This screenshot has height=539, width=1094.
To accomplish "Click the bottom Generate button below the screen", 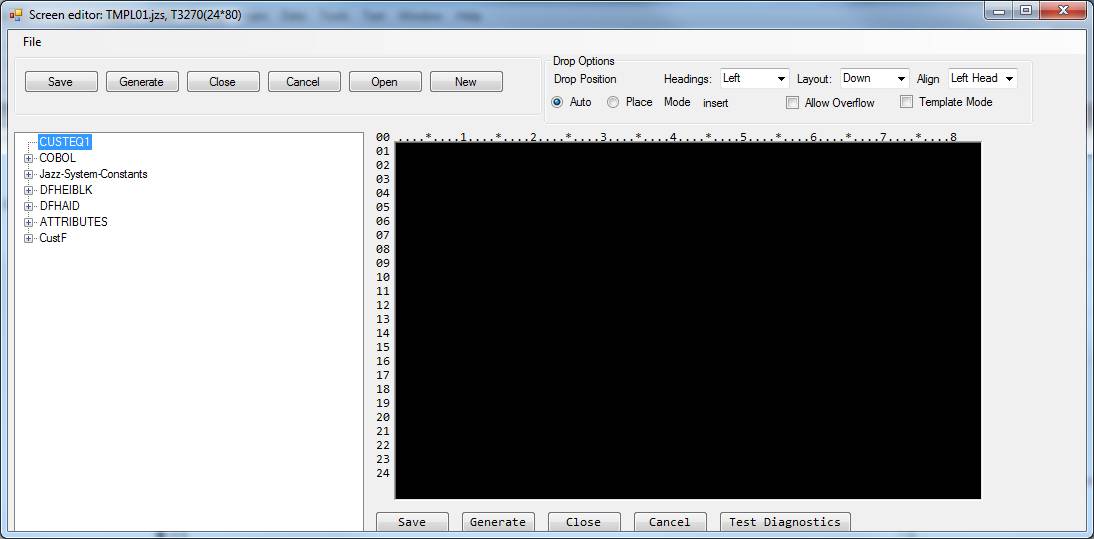I will pos(497,522).
